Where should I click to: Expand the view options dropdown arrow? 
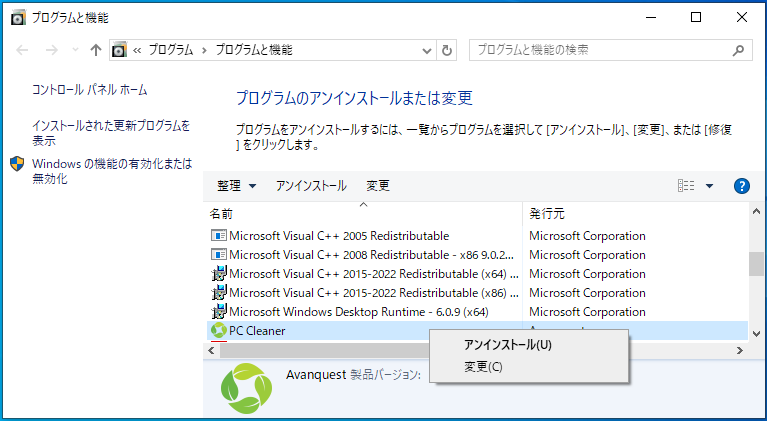[709, 186]
